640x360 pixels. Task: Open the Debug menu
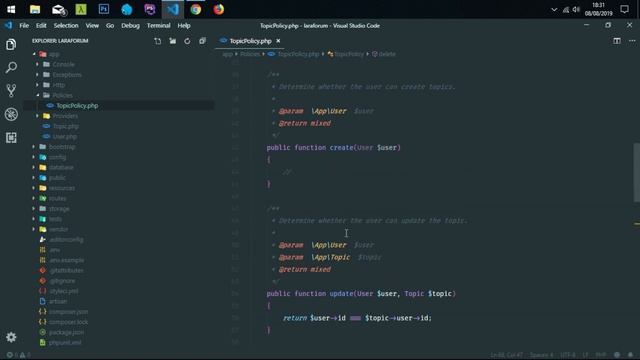130,25
